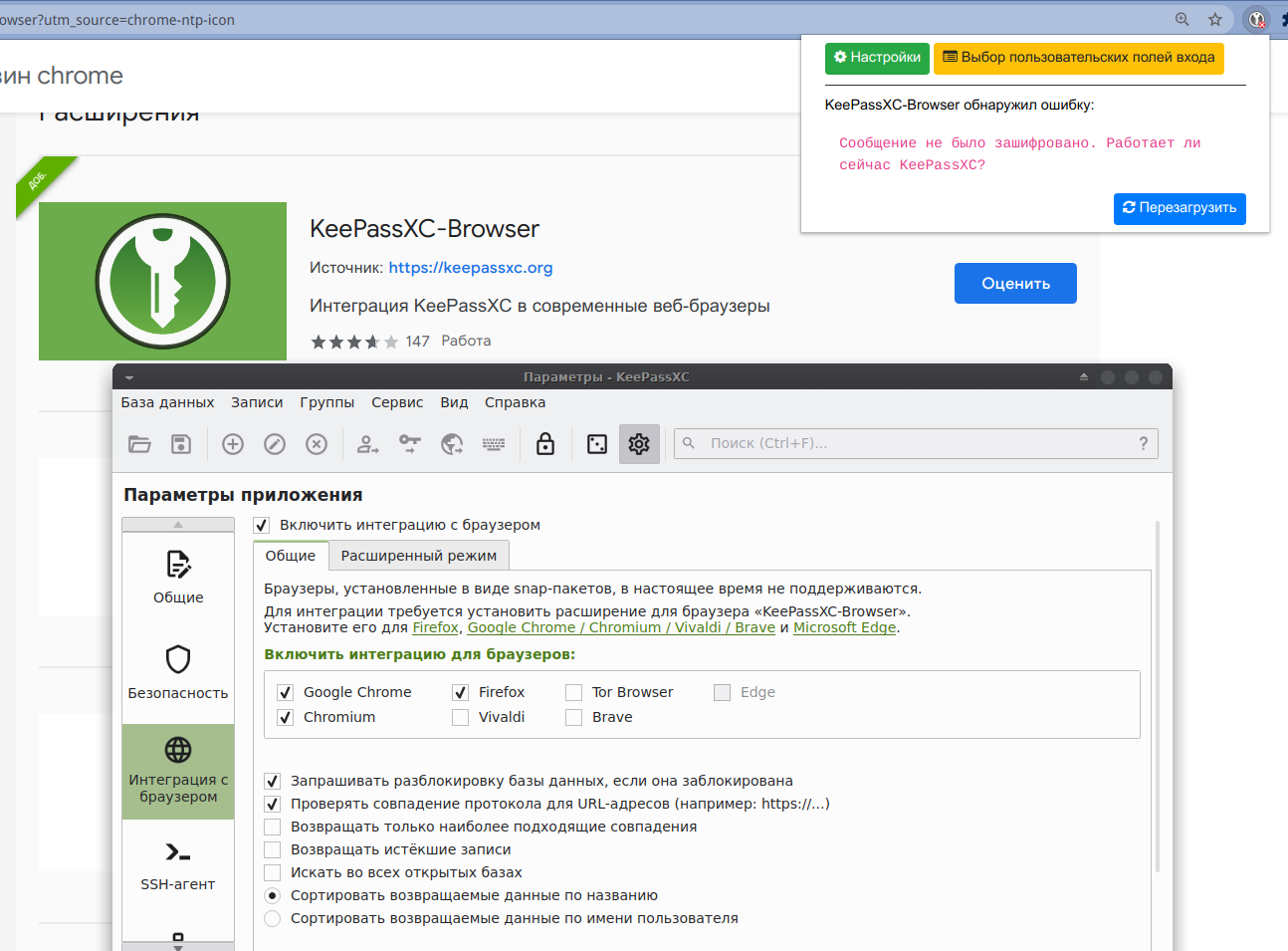Open the Записи menu
Viewport: 1288px width, 951px height.
(257, 402)
